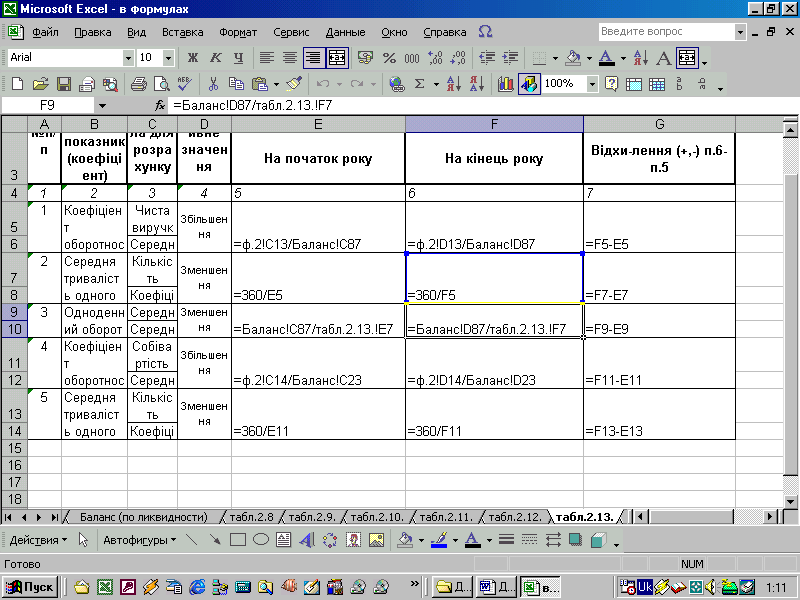This screenshot has width=800, height=600.
Task: Apply percent style format
Action: point(389,58)
